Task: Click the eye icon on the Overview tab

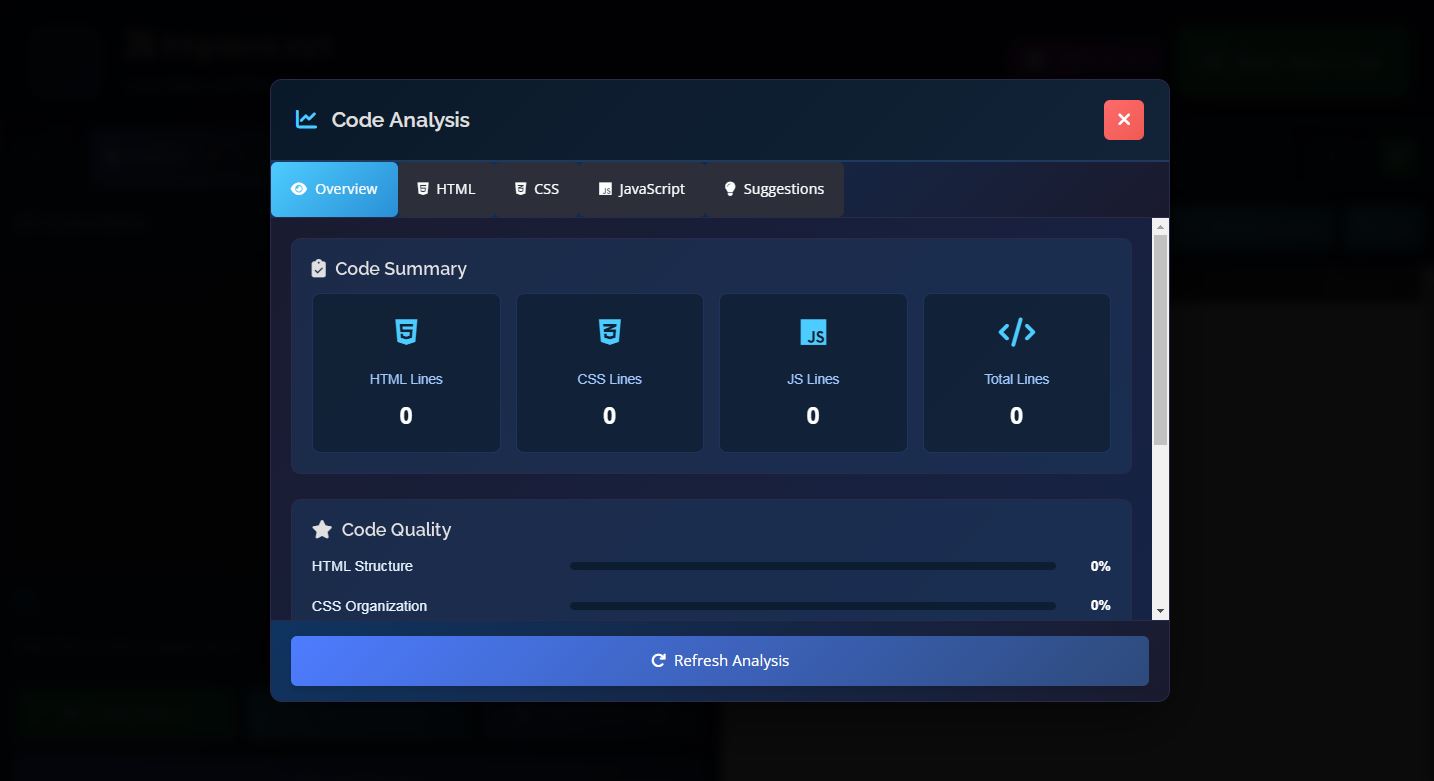Action: [298, 188]
